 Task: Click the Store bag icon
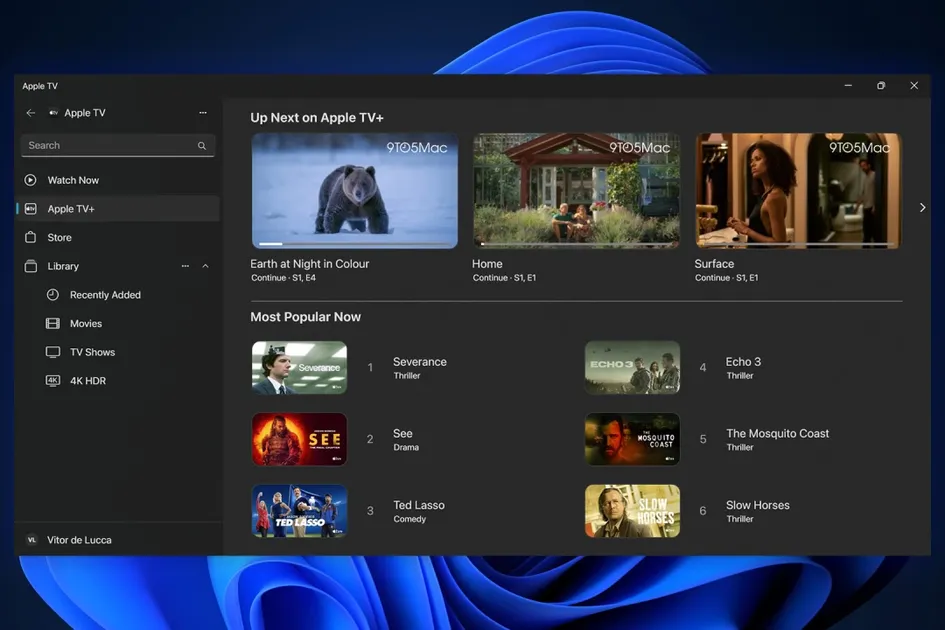(x=31, y=237)
